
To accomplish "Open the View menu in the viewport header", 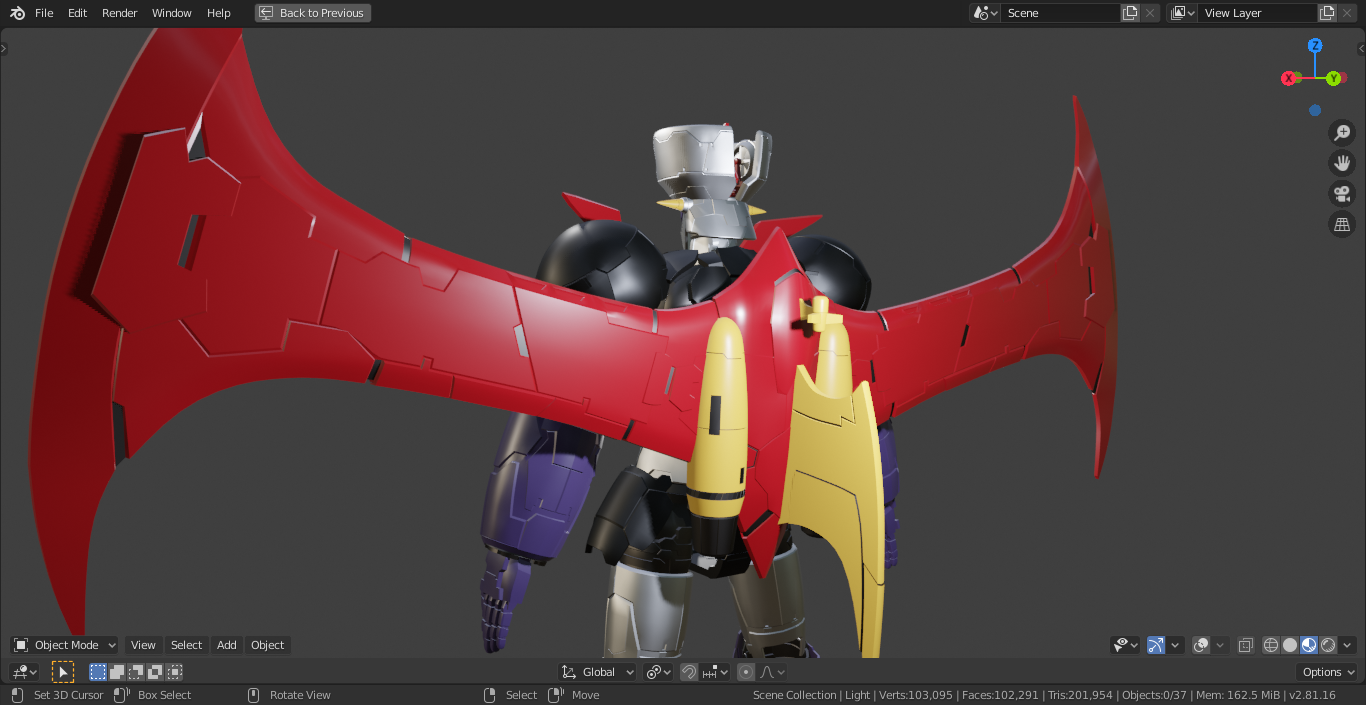I will coord(143,645).
